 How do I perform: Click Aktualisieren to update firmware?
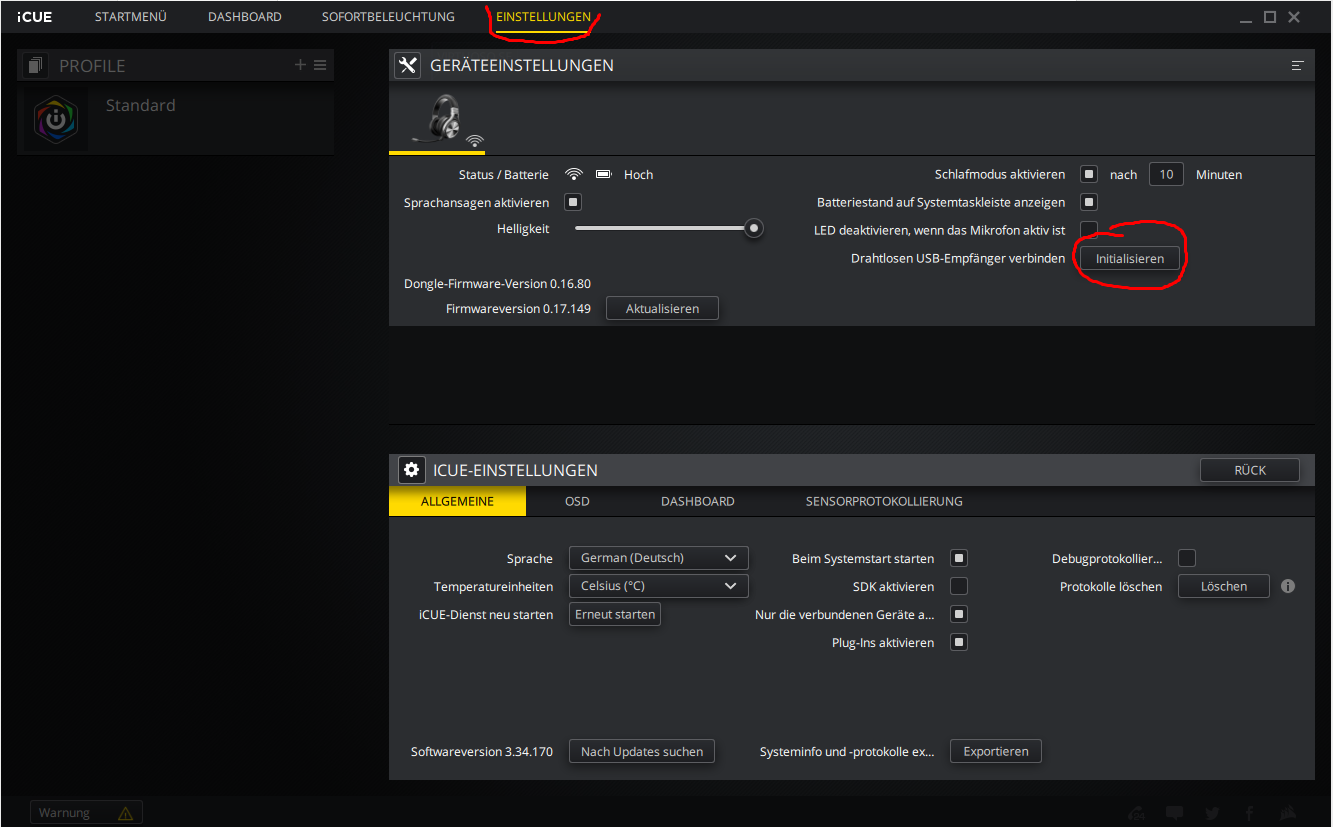pyautogui.click(x=662, y=308)
